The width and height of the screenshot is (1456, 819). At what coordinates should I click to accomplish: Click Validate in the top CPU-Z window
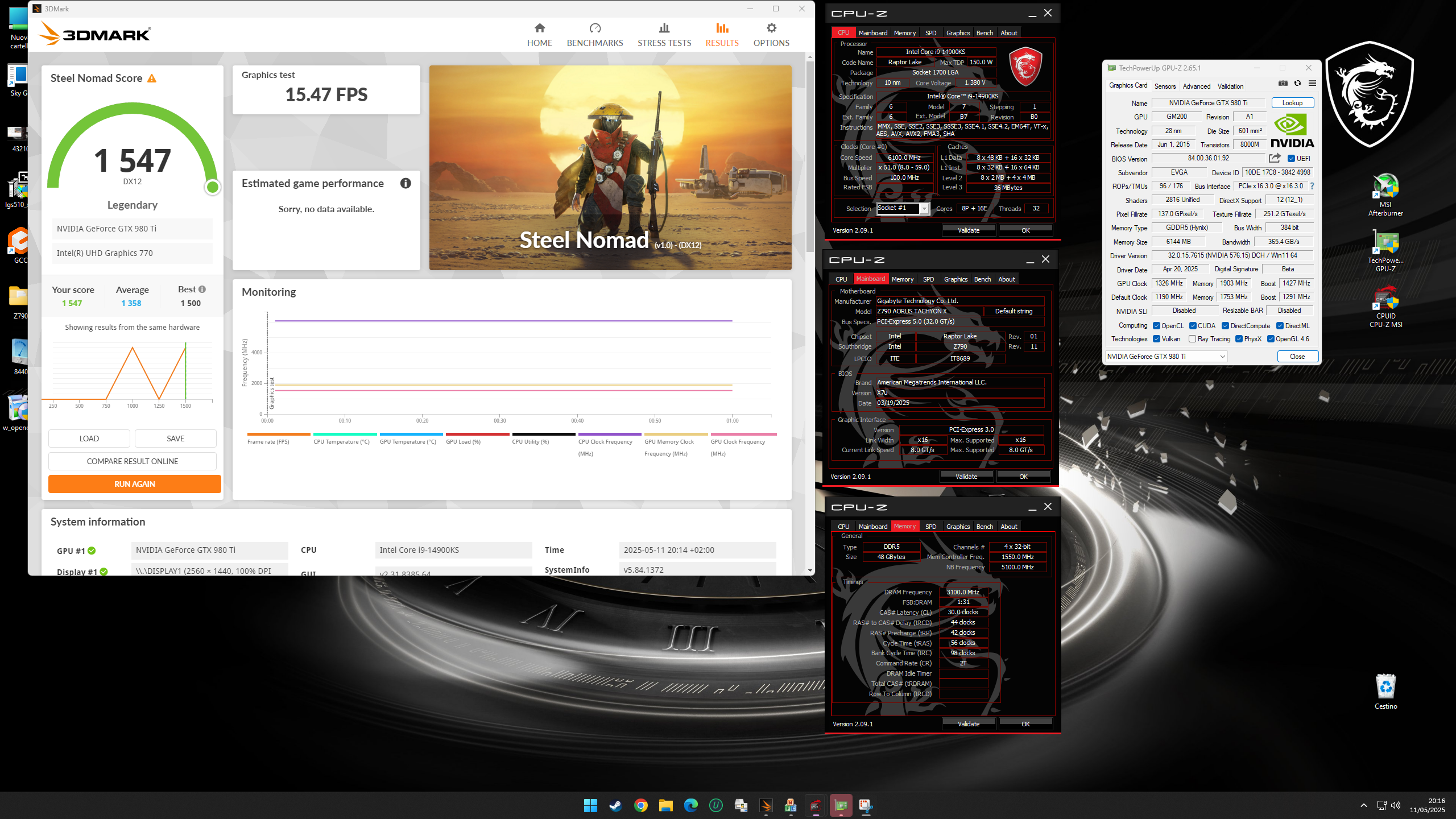[x=969, y=230]
